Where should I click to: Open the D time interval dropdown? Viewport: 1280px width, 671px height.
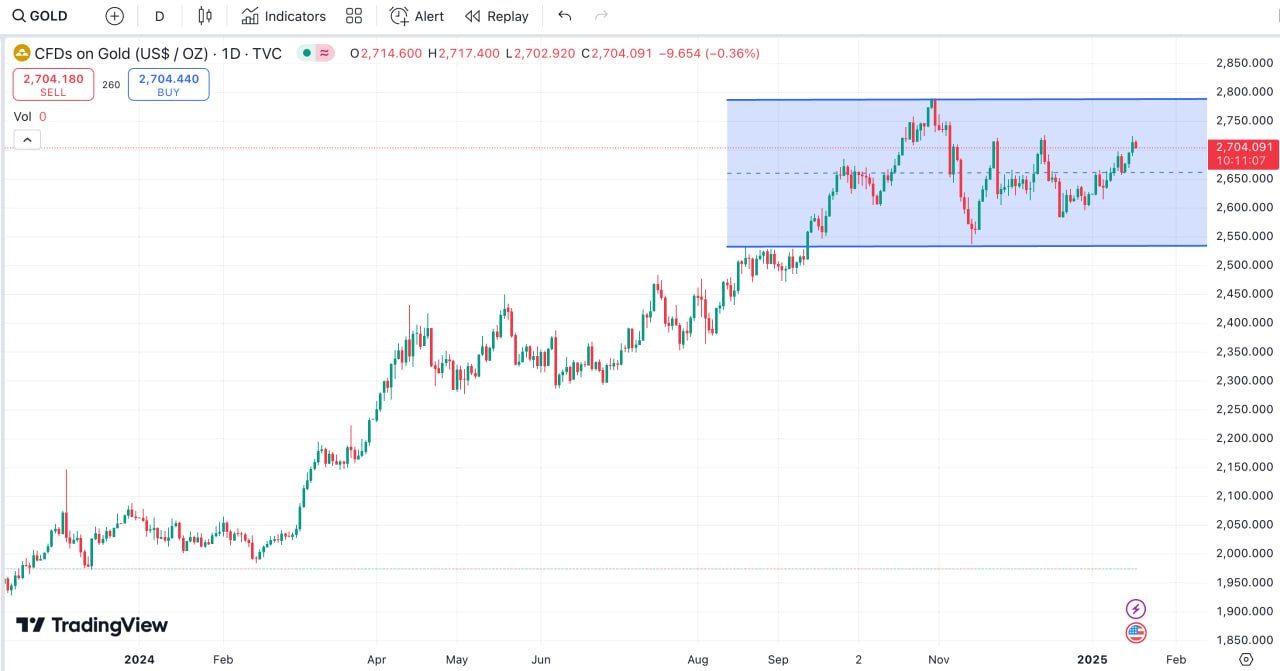pos(159,16)
